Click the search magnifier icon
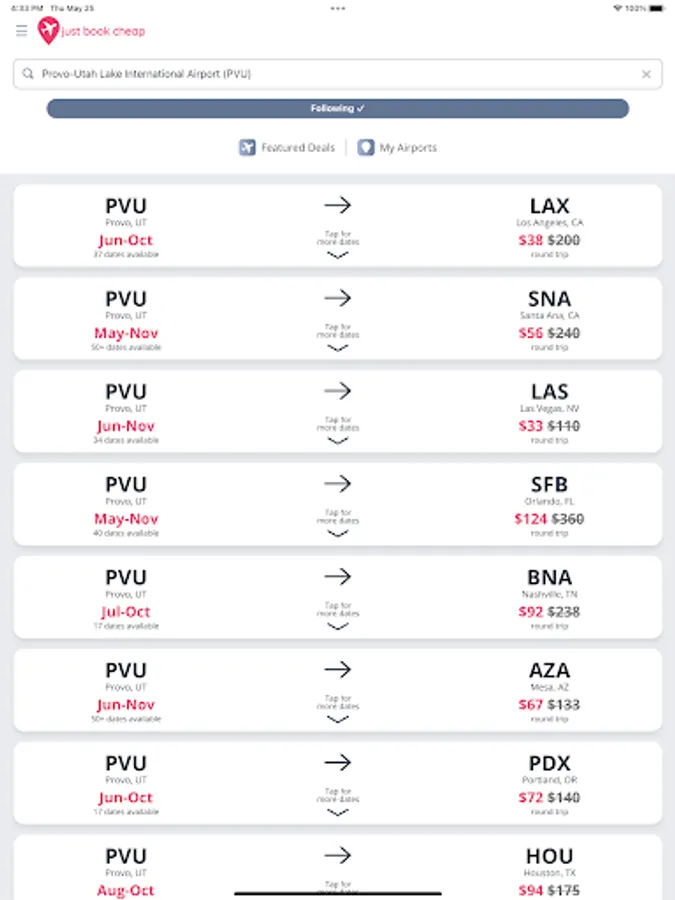Screen dimensions: 675x900 coord(27,74)
